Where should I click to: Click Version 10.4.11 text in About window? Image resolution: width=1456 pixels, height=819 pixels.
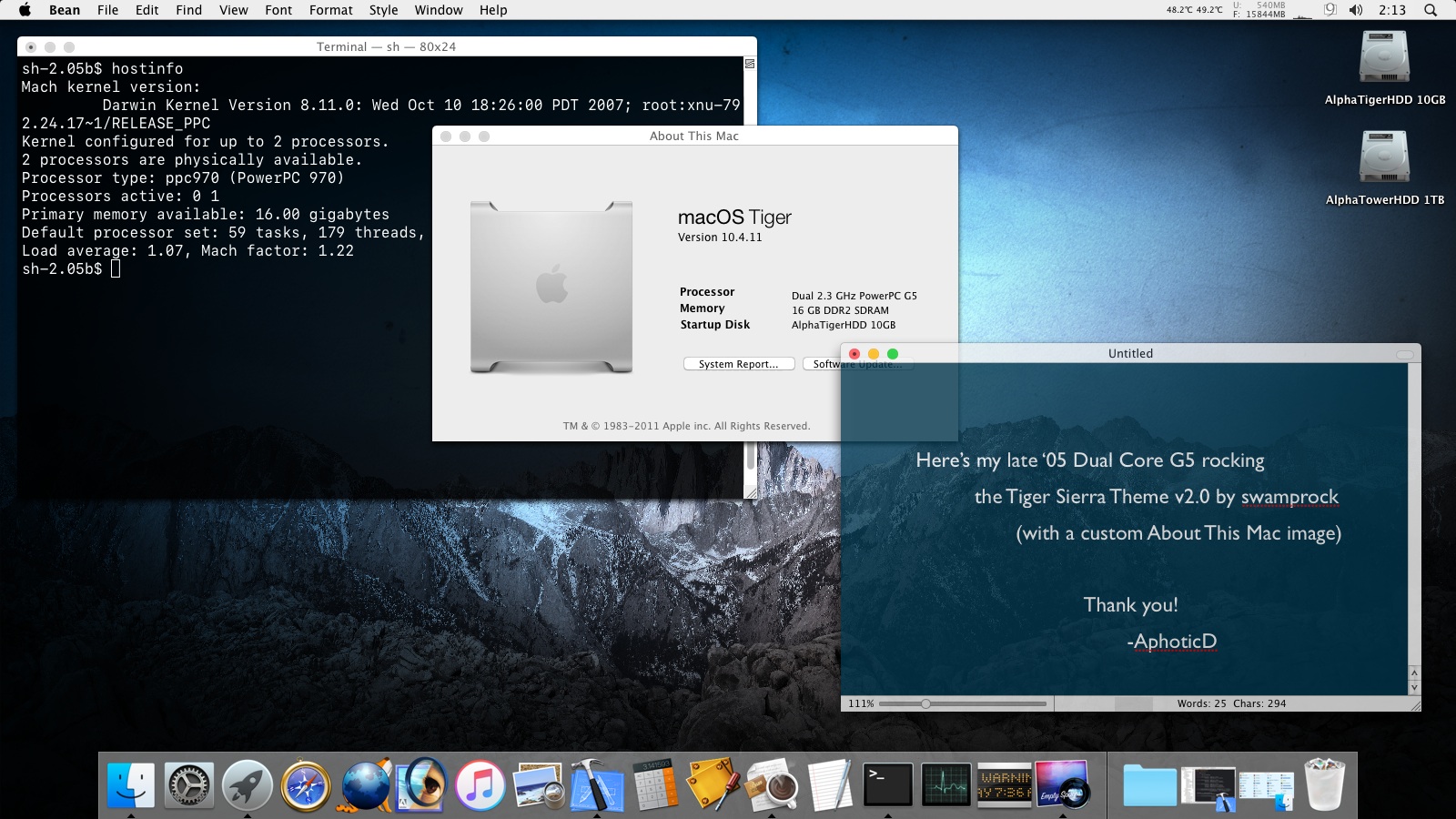[x=720, y=238]
